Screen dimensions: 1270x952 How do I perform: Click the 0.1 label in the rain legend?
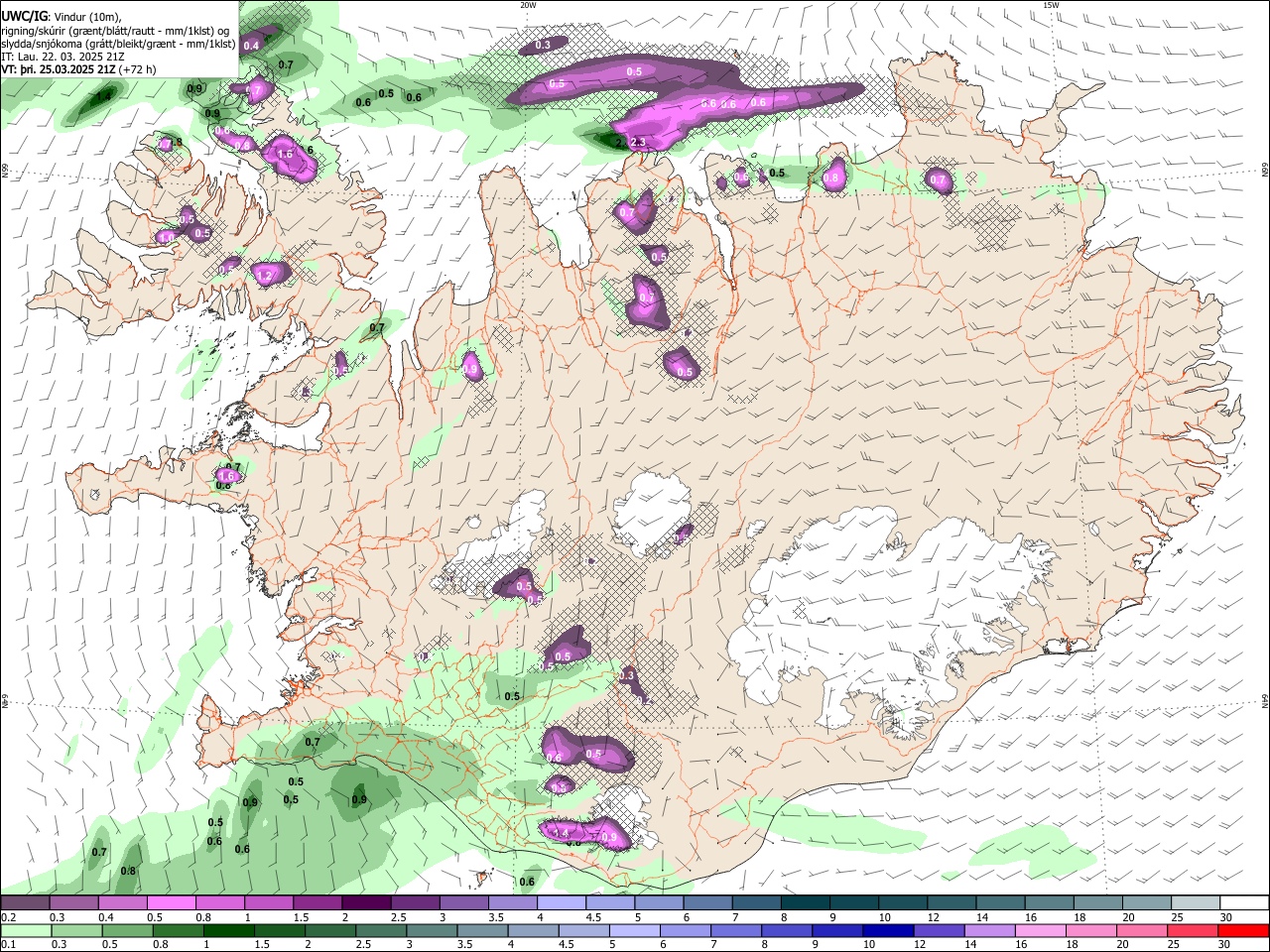(x=8, y=944)
